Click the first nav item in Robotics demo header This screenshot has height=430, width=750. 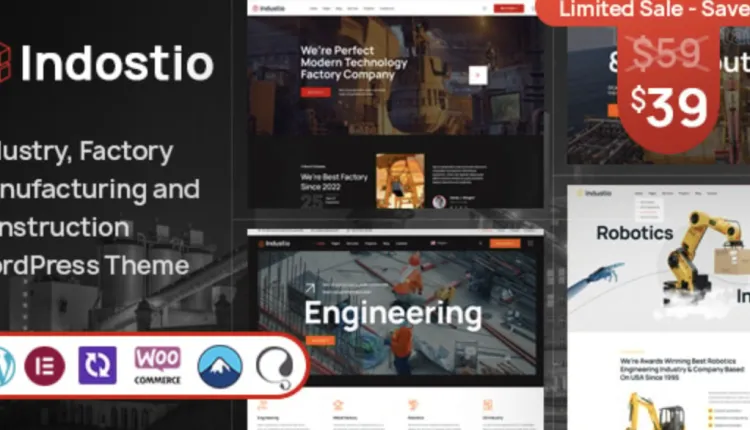coord(639,193)
